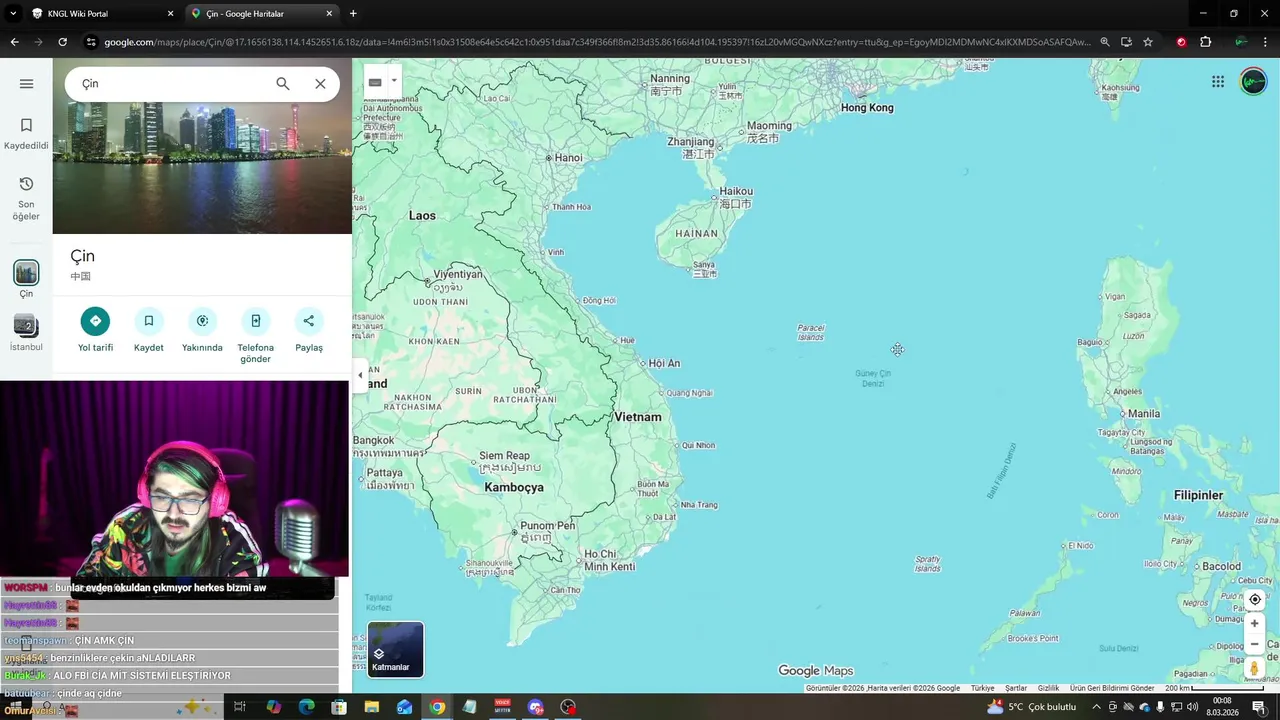Open Son öğeler recent items

pyautogui.click(x=26, y=198)
